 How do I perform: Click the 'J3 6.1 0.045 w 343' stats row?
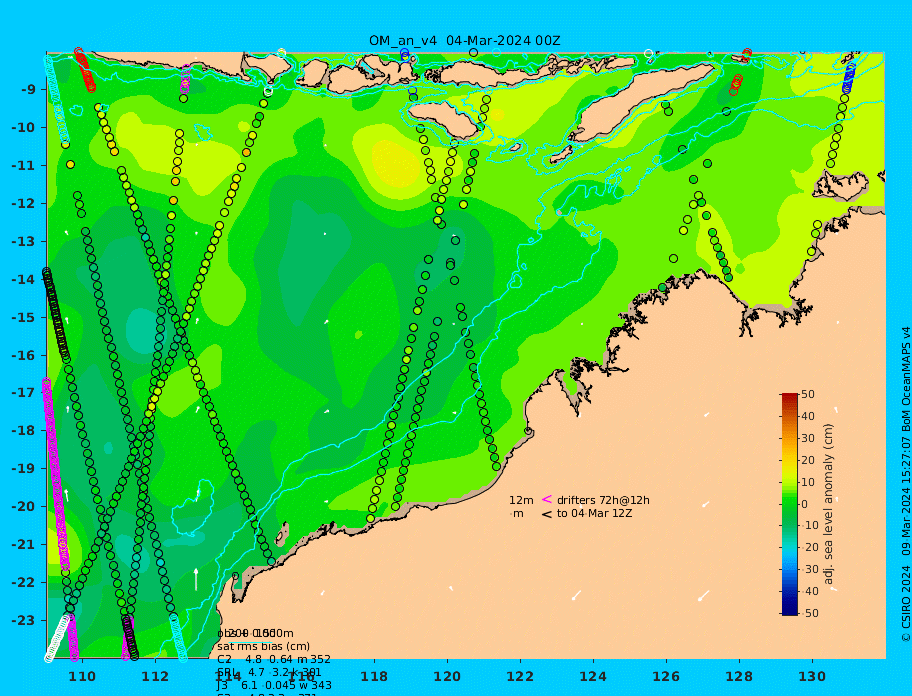point(274,686)
